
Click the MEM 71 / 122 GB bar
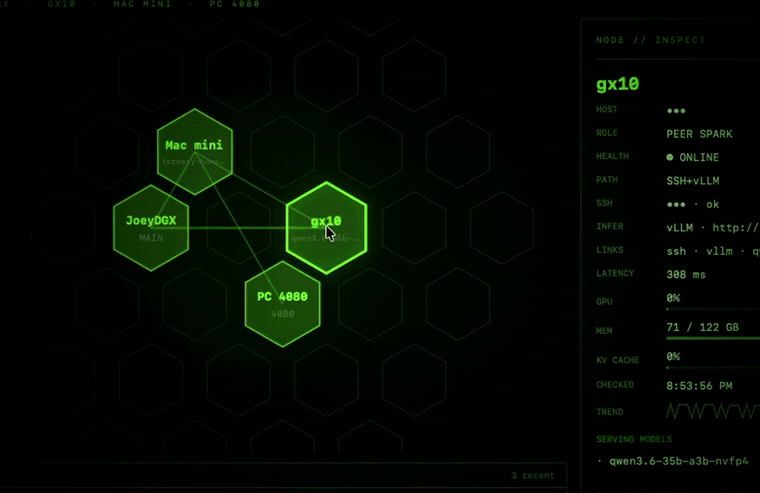(713, 338)
